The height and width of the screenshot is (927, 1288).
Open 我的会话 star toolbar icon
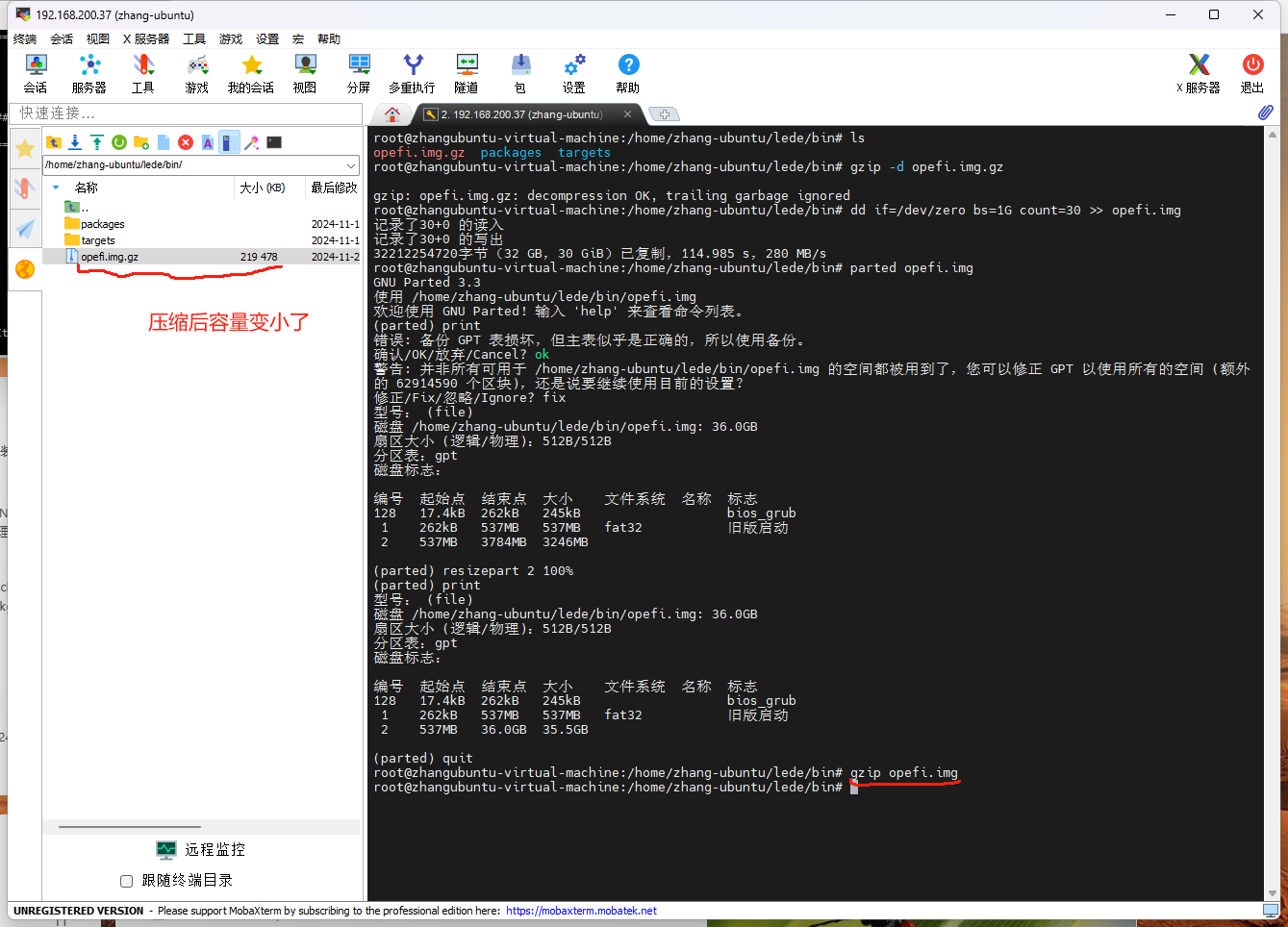(x=251, y=73)
